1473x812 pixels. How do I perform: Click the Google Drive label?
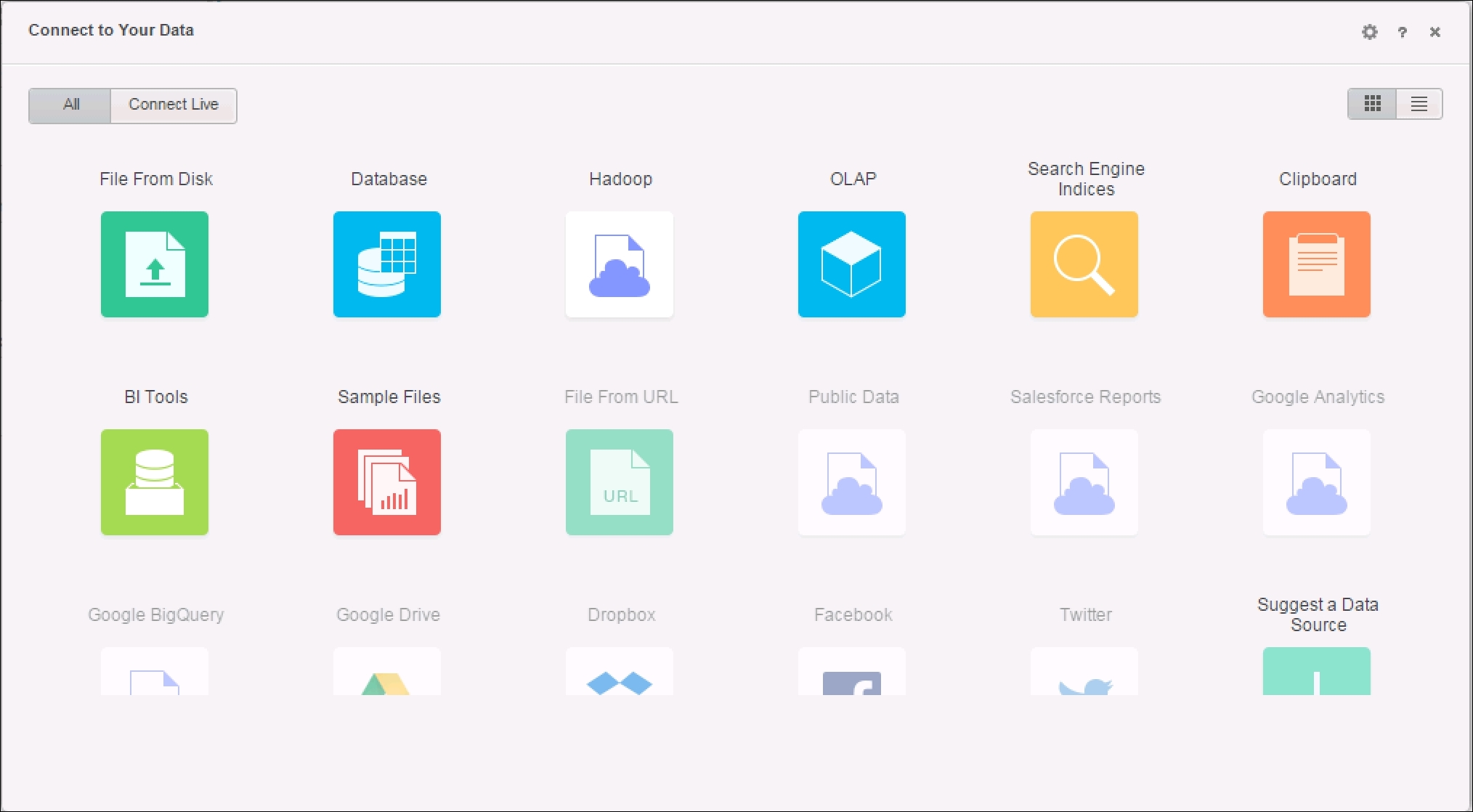pos(388,615)
